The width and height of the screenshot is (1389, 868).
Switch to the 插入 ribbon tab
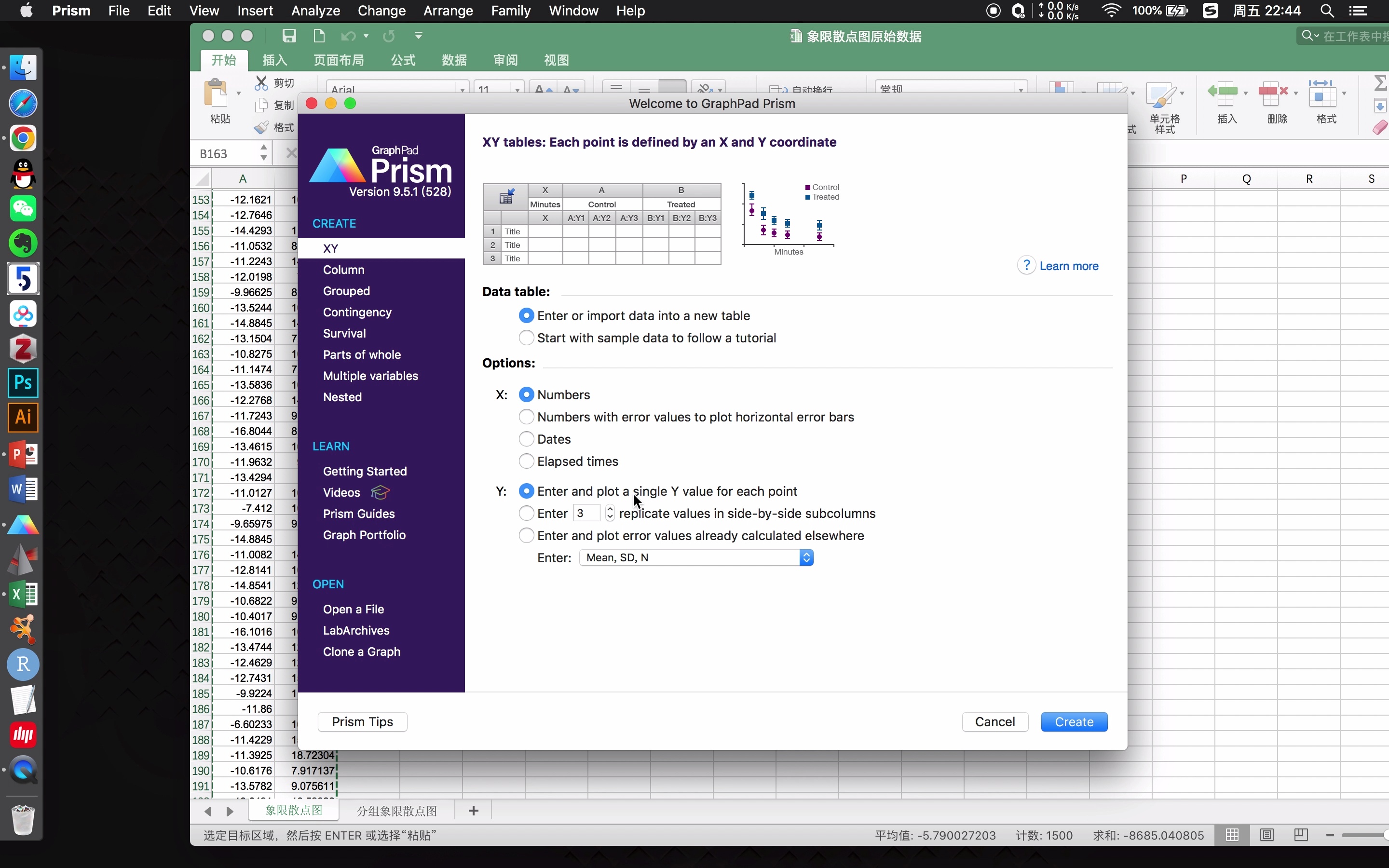click(275, 60)
